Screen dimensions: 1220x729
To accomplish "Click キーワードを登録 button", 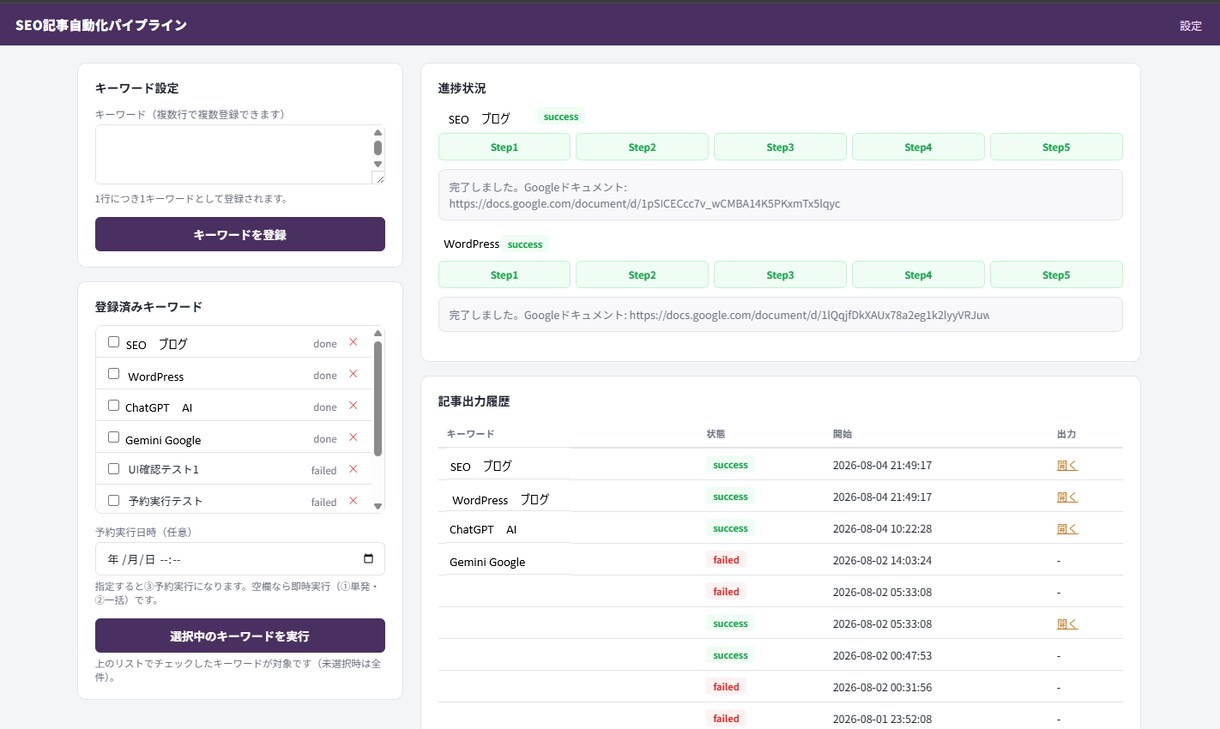I will pos(240,234).
